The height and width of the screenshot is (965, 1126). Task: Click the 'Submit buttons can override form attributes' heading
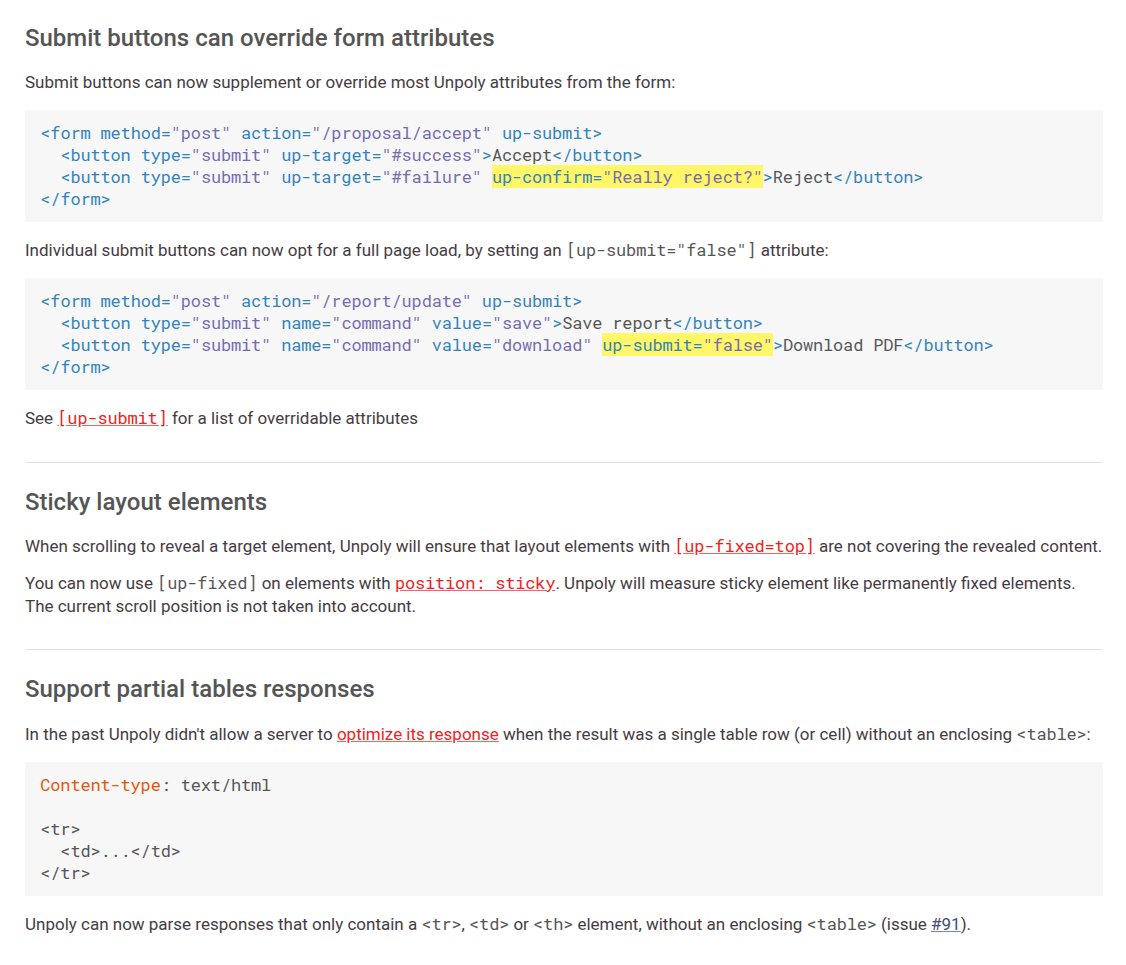tap(259, 38)
